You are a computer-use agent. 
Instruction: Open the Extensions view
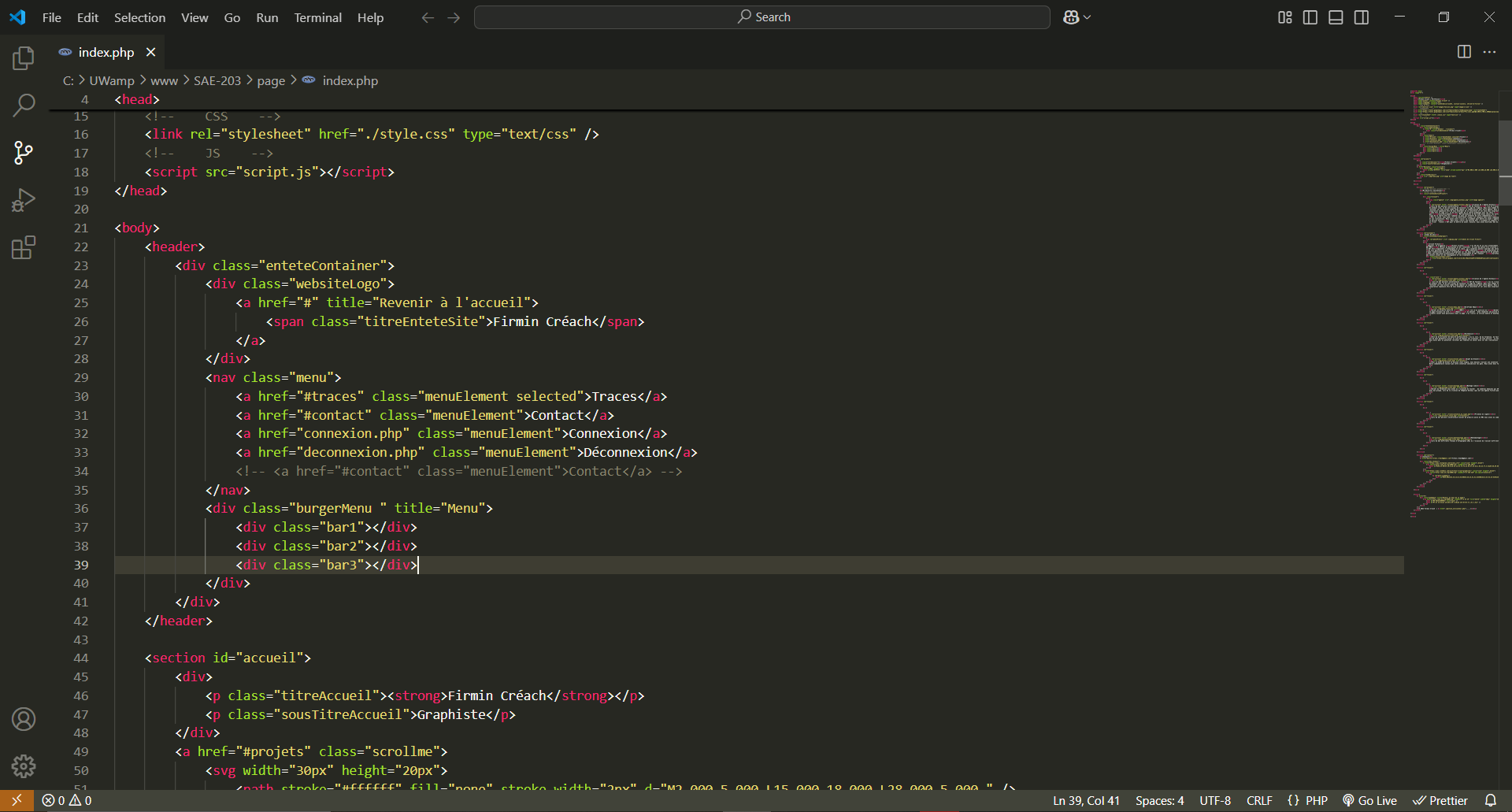point(24,248)
